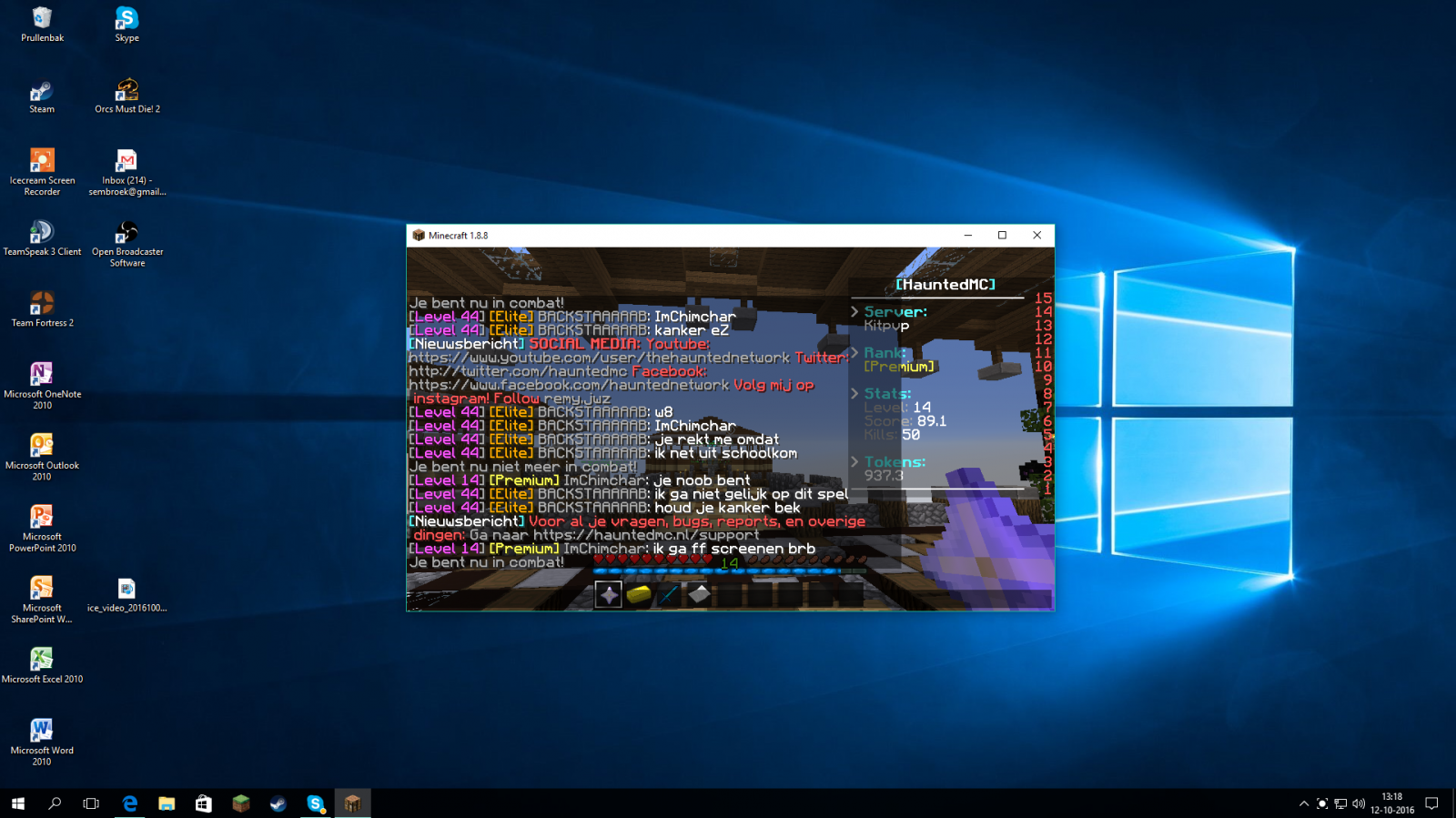The height and width of the screenshot is (818, 1456).
Task: Select the iron ingot hotbar slot
Action: tap(699, 594)
